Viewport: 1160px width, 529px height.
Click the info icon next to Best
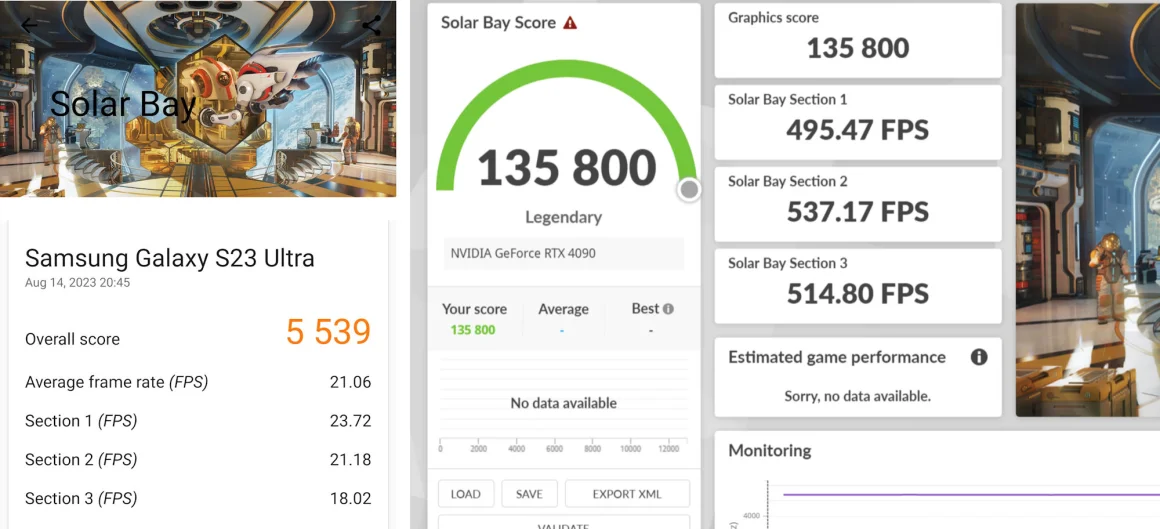pos(668,309)
